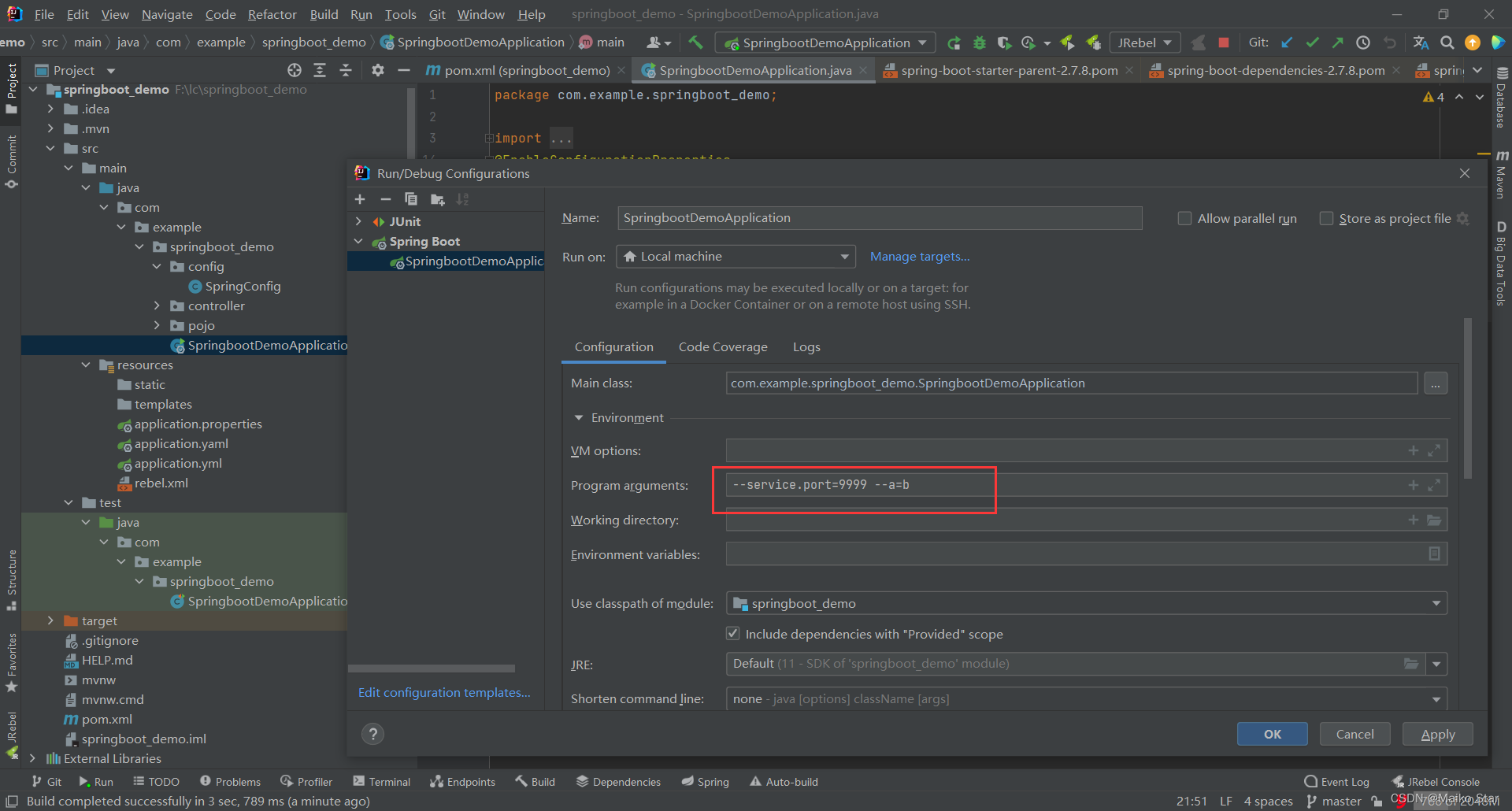Open Shorten command line dropdown
This screenshot has height=811, width=1512.
(x=1087, y=698)
